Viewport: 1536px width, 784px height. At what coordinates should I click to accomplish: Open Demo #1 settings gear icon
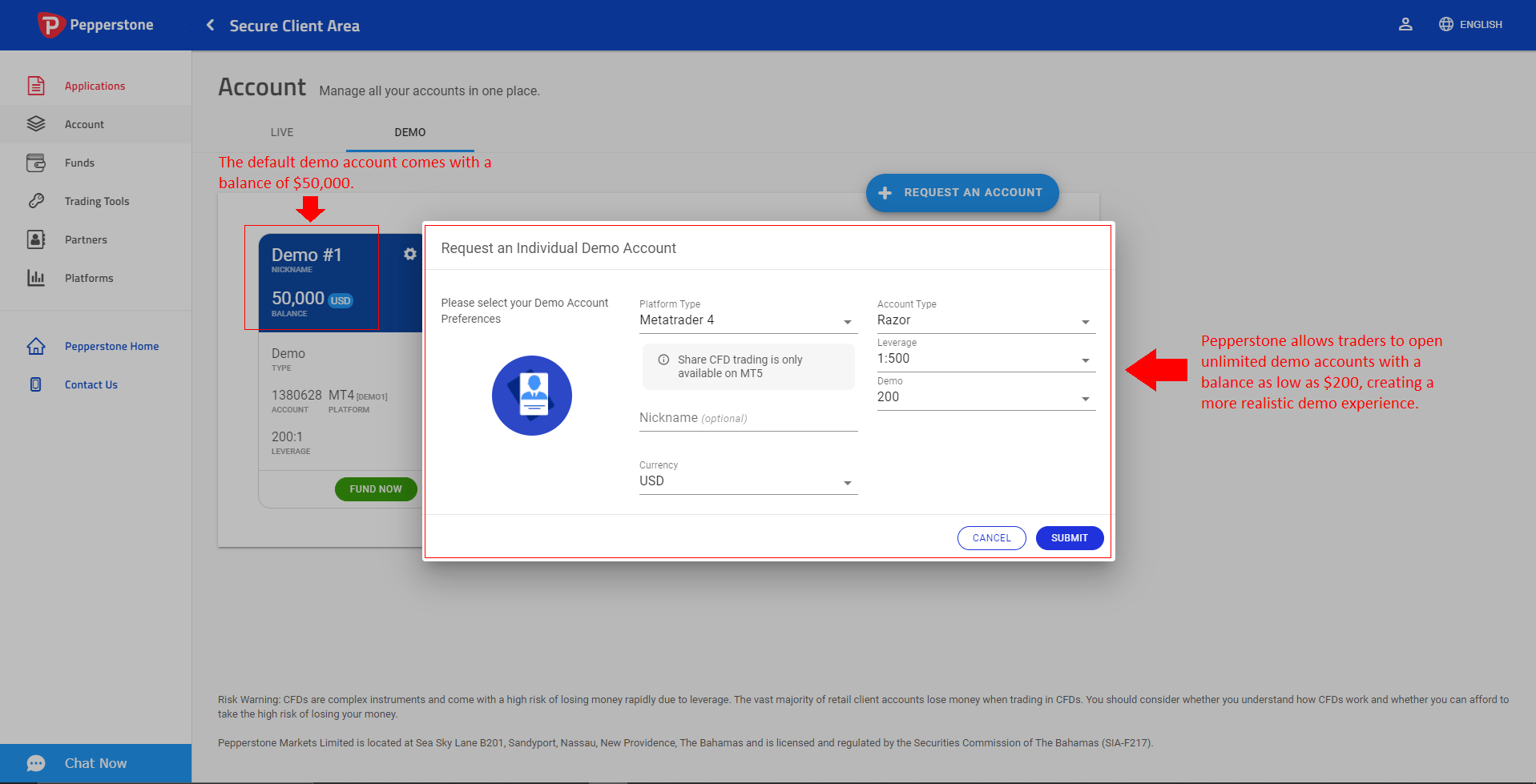click(x=410, y=254)
